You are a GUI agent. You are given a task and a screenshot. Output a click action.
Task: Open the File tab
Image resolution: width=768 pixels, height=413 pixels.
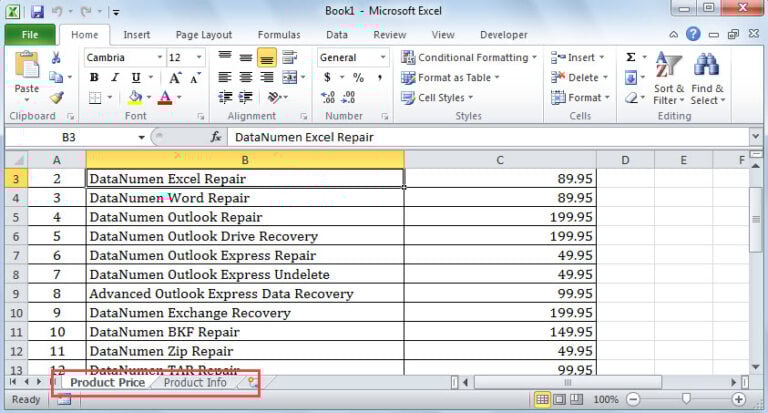(30, 35)
